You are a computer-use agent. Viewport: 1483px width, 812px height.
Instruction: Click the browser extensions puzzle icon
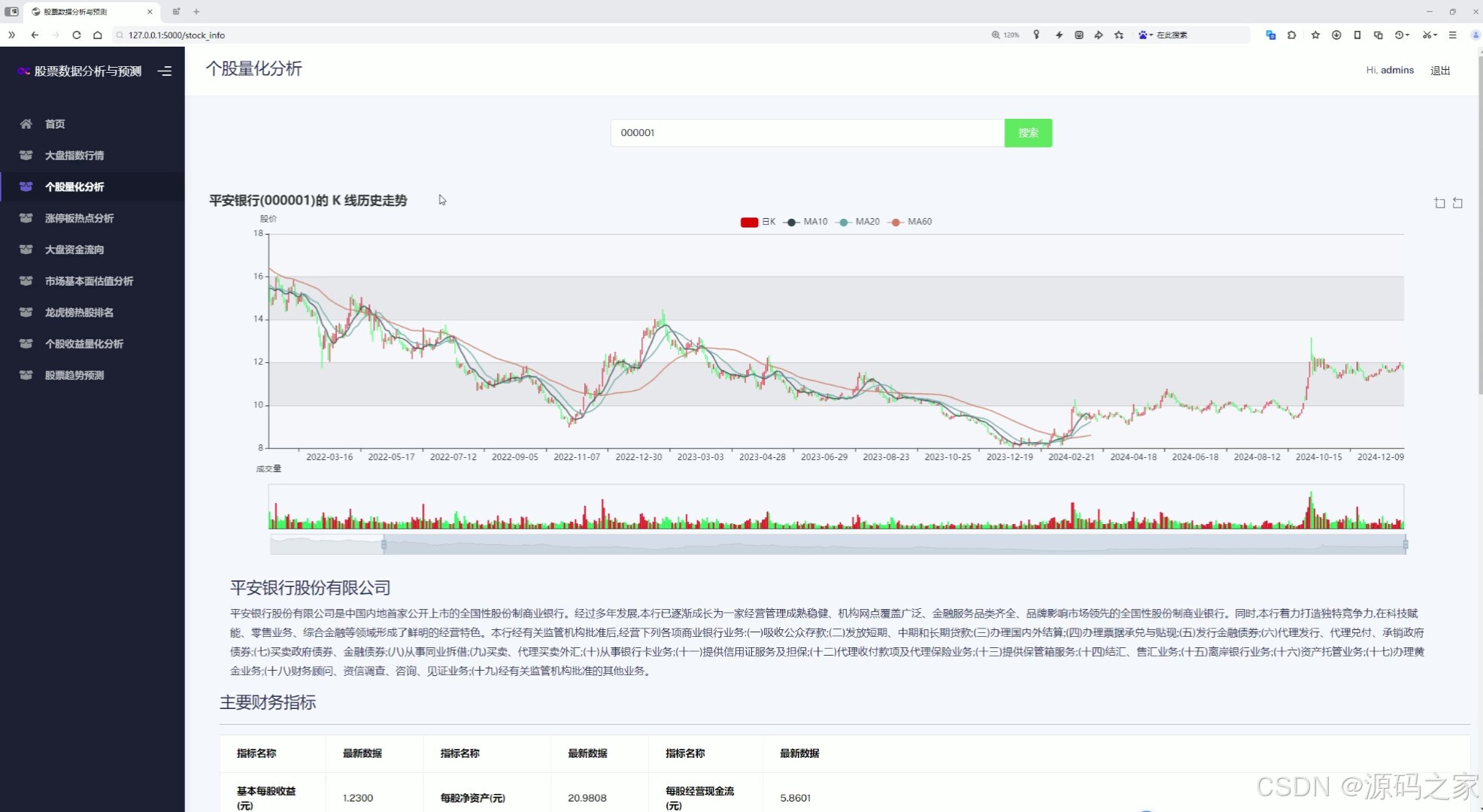pyautogui.click(x=1292, y=35)
